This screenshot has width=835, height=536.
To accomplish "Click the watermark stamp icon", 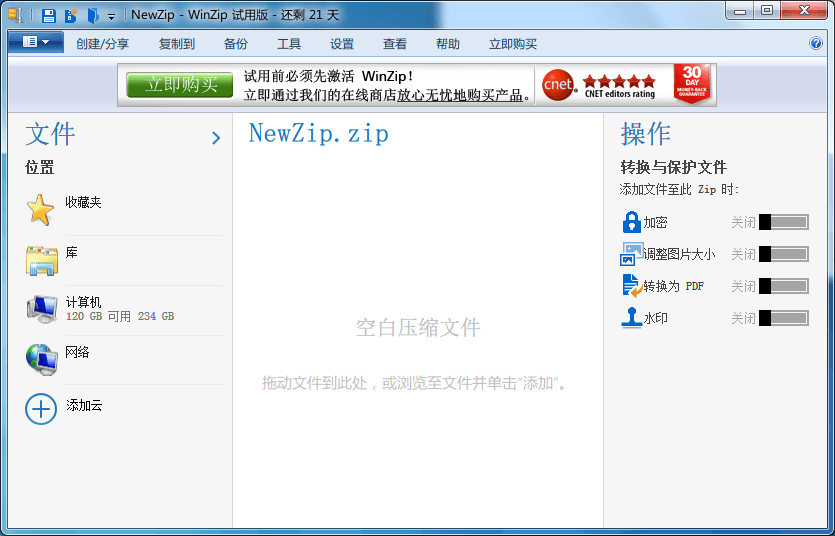I will pyautogui.click(x=631, y=318).
